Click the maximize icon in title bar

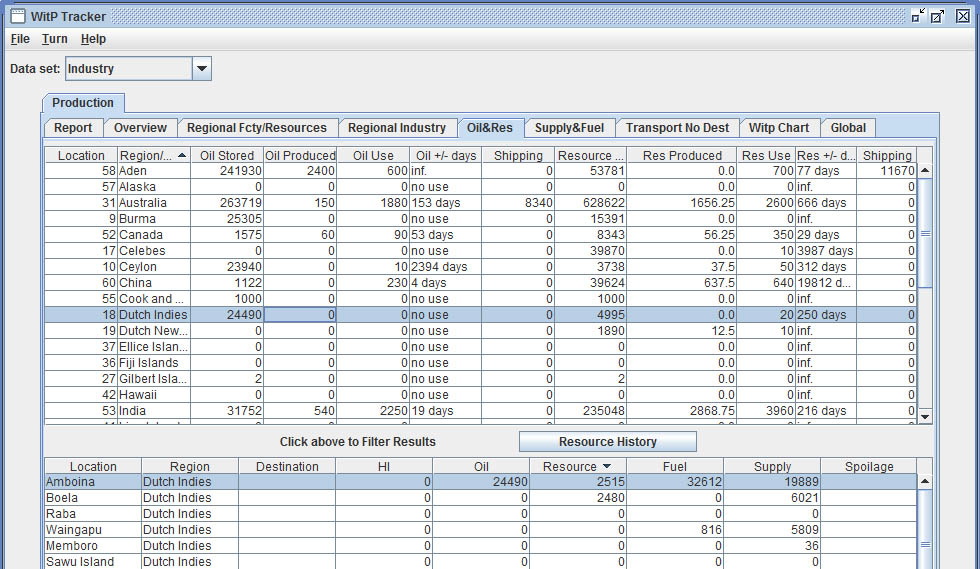937,16
